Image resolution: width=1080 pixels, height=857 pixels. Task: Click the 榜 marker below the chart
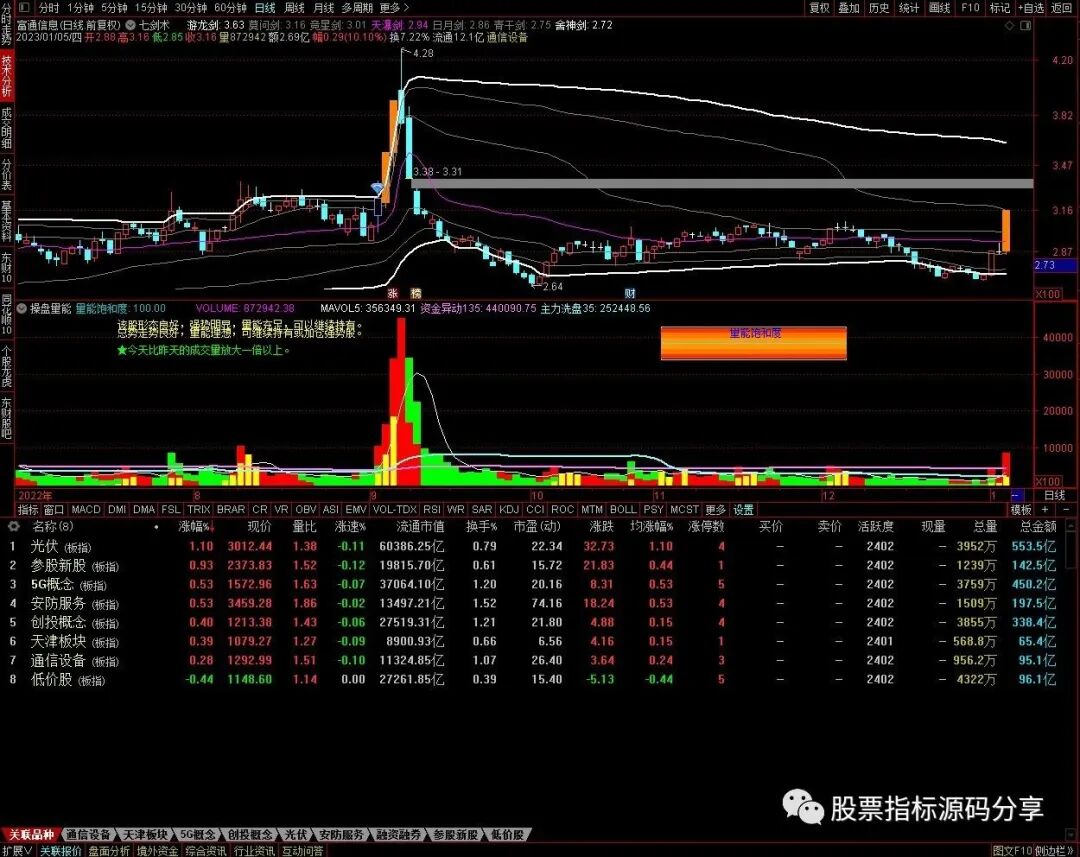tap(416, 293)
